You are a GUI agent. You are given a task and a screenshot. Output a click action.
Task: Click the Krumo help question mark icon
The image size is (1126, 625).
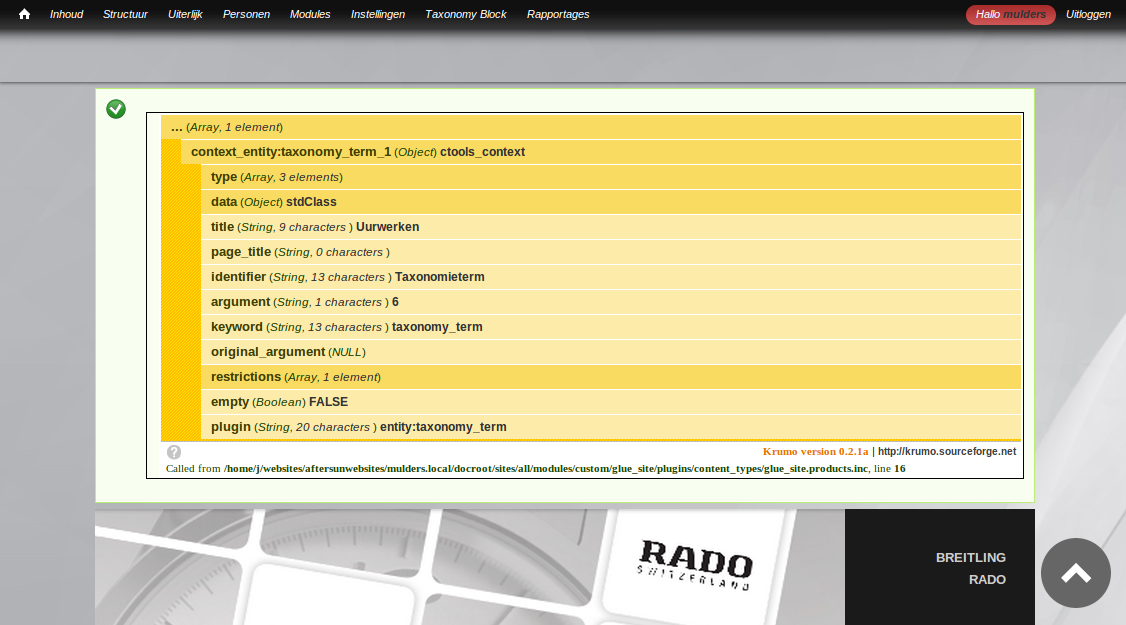point(174,452)
